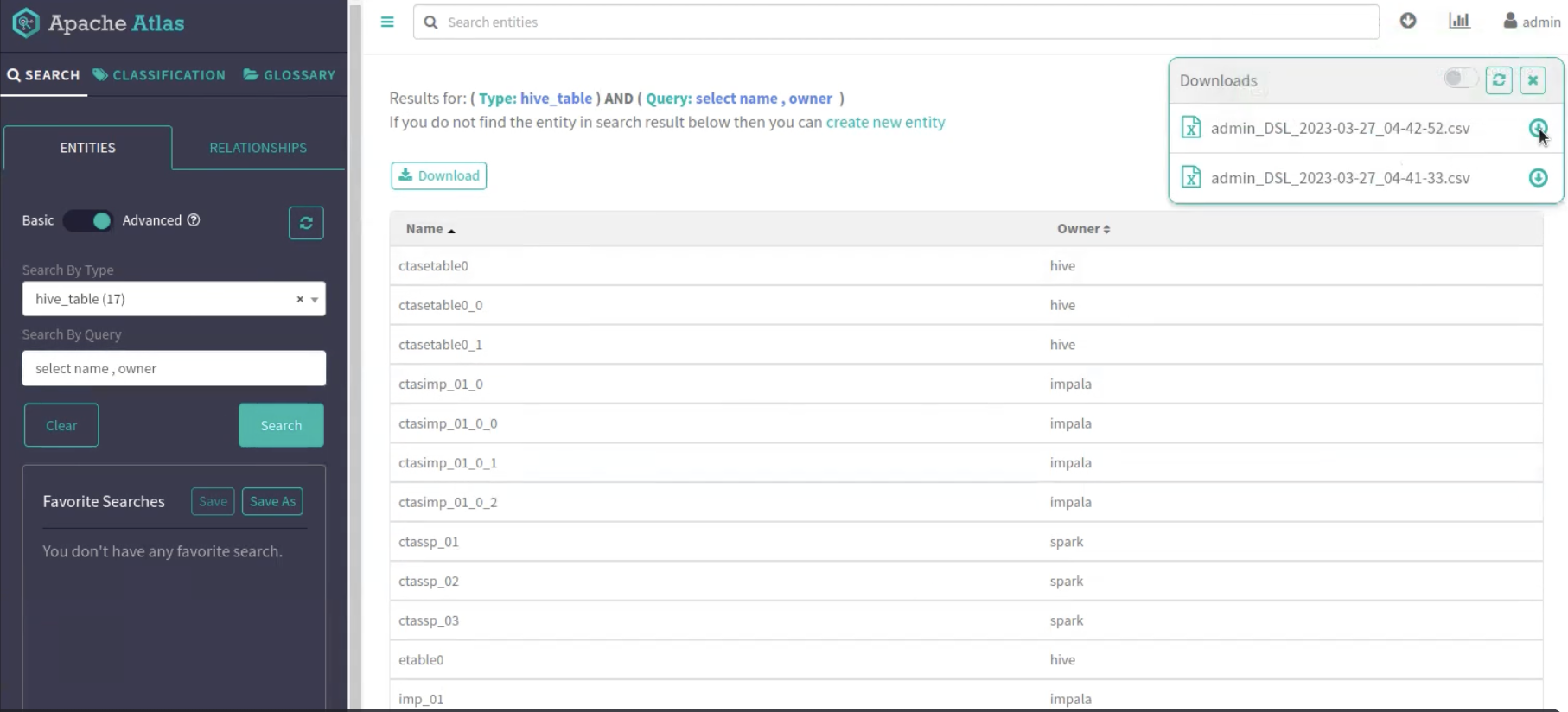Image resolution: width=1568 pixels, height=712 pixels.
Task: Toggle the Basic/Advanced search switch
Action: coord(88,220)
